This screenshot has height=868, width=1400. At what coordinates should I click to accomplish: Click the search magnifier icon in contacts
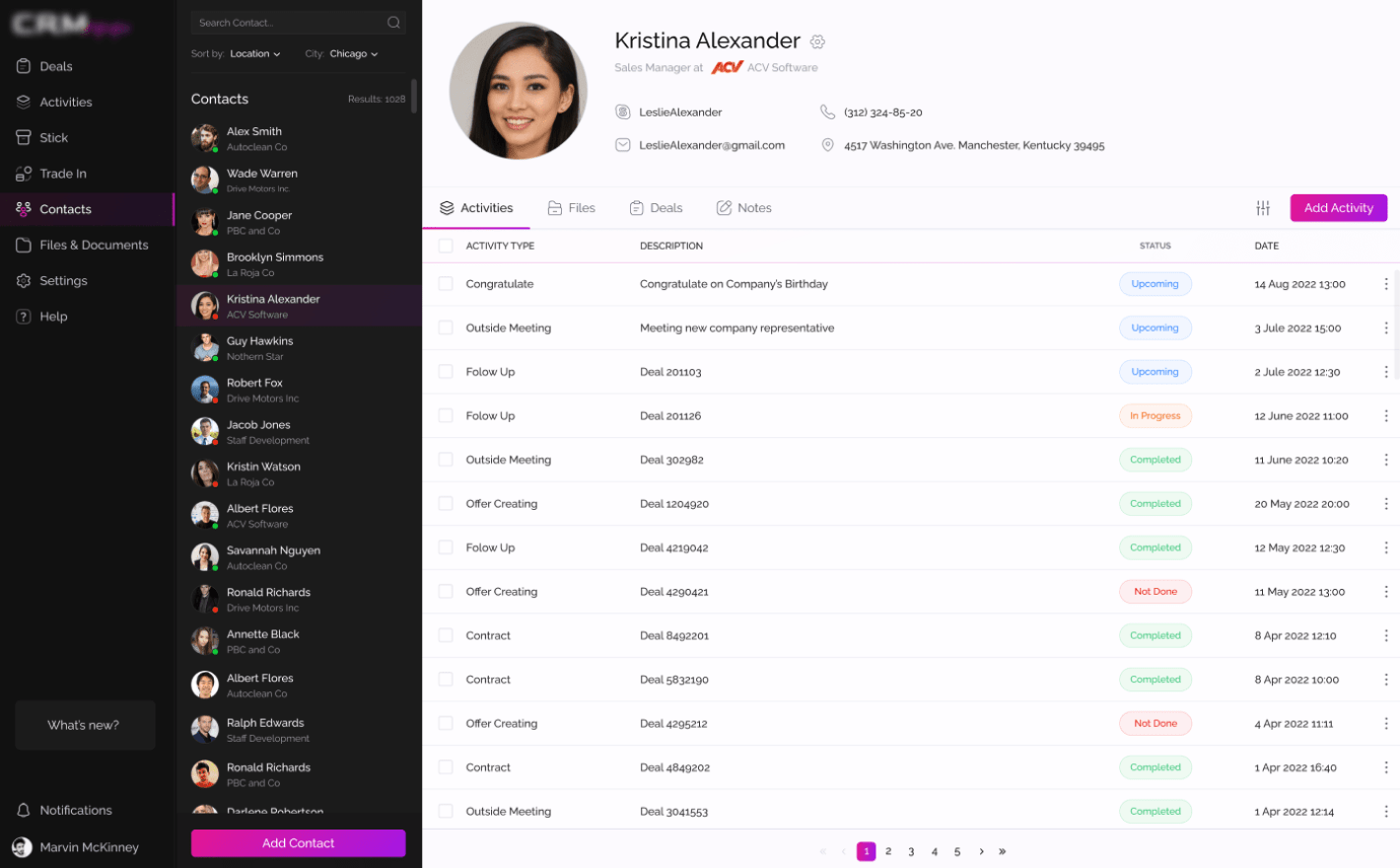pos(393,23)
